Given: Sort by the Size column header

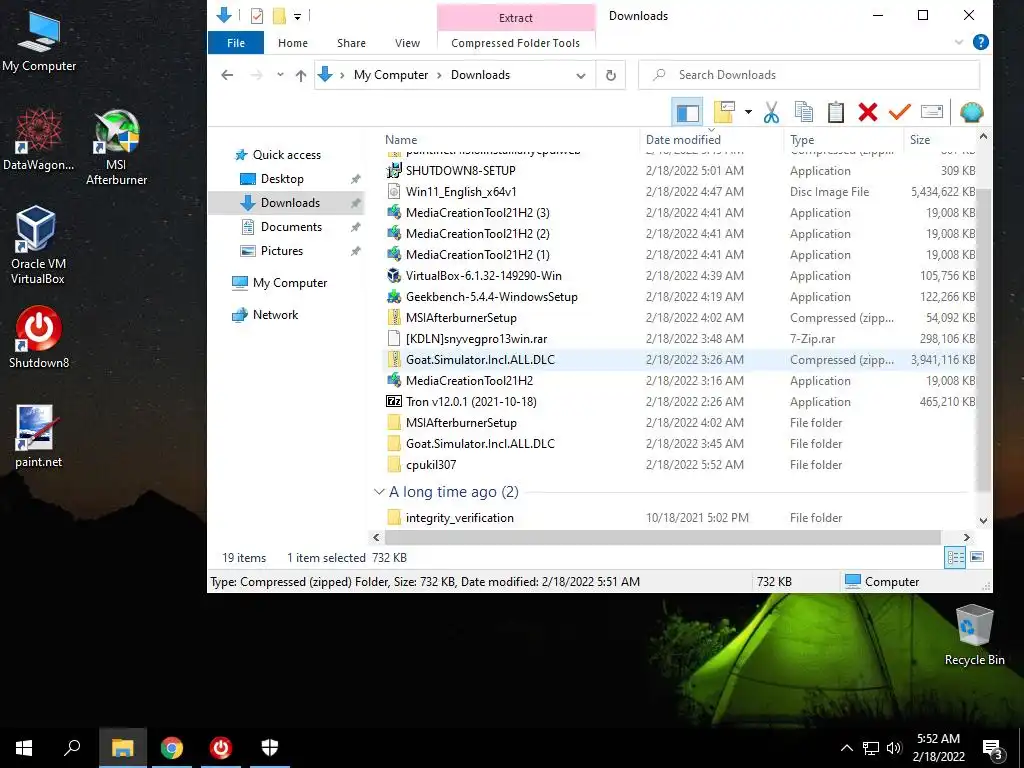Looking at the screenshot, I should click(x=920, y=140).
